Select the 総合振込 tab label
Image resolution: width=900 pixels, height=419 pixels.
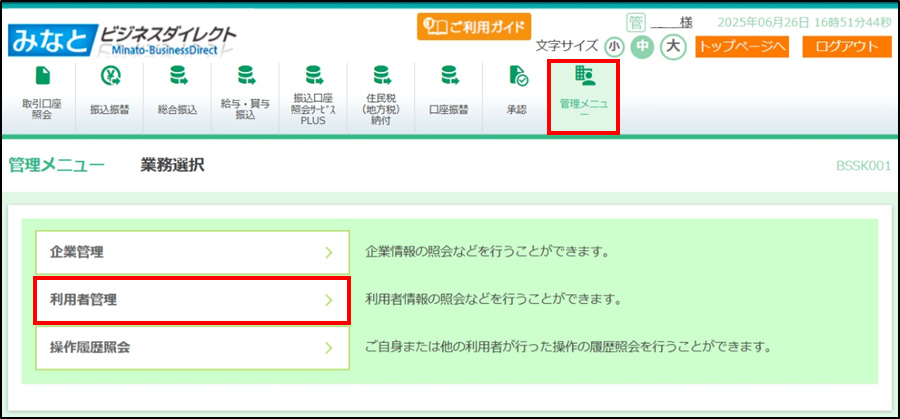177,110
